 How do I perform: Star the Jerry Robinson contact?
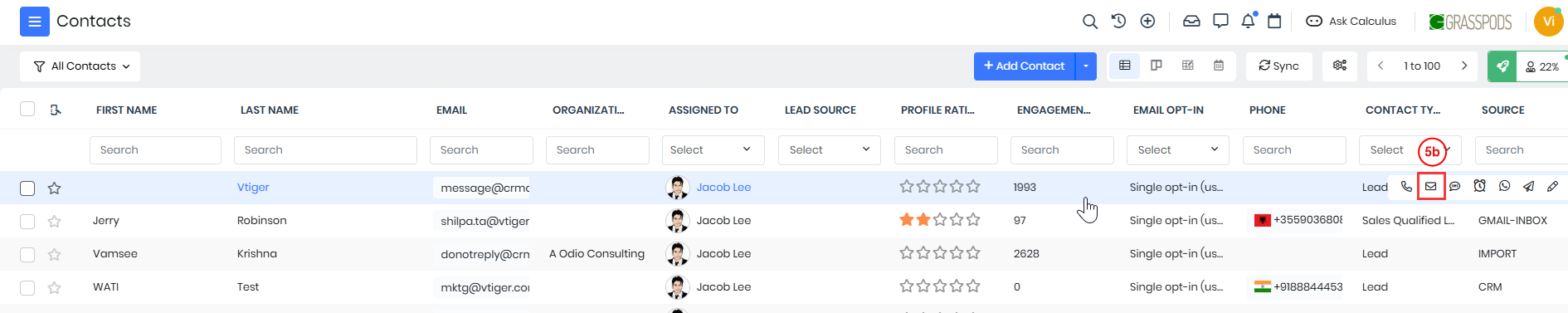[55, 221]
